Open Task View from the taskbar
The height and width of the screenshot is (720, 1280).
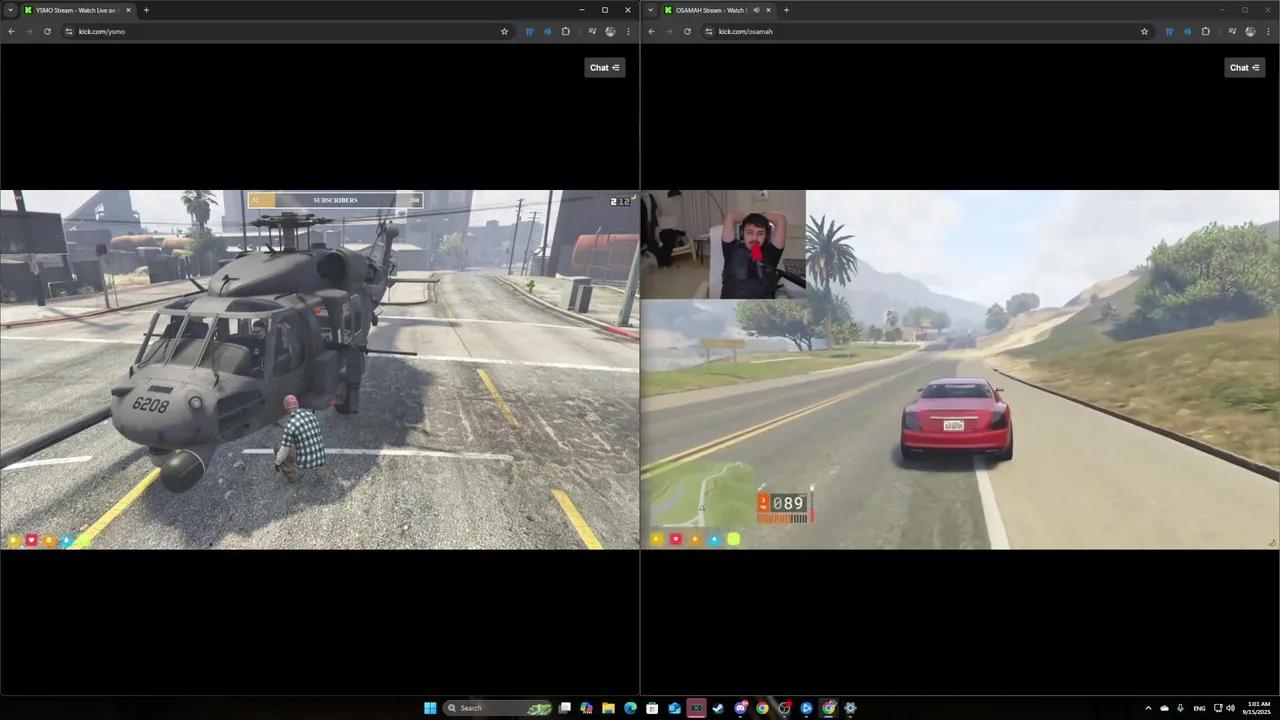point(565,708)
